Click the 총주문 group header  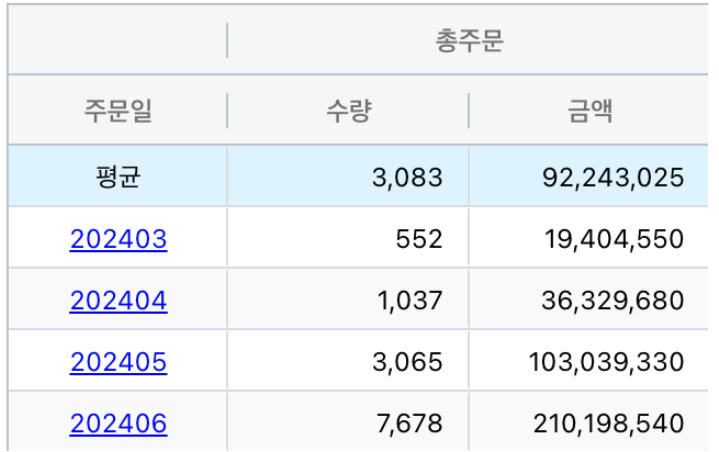tap(469, 40)
